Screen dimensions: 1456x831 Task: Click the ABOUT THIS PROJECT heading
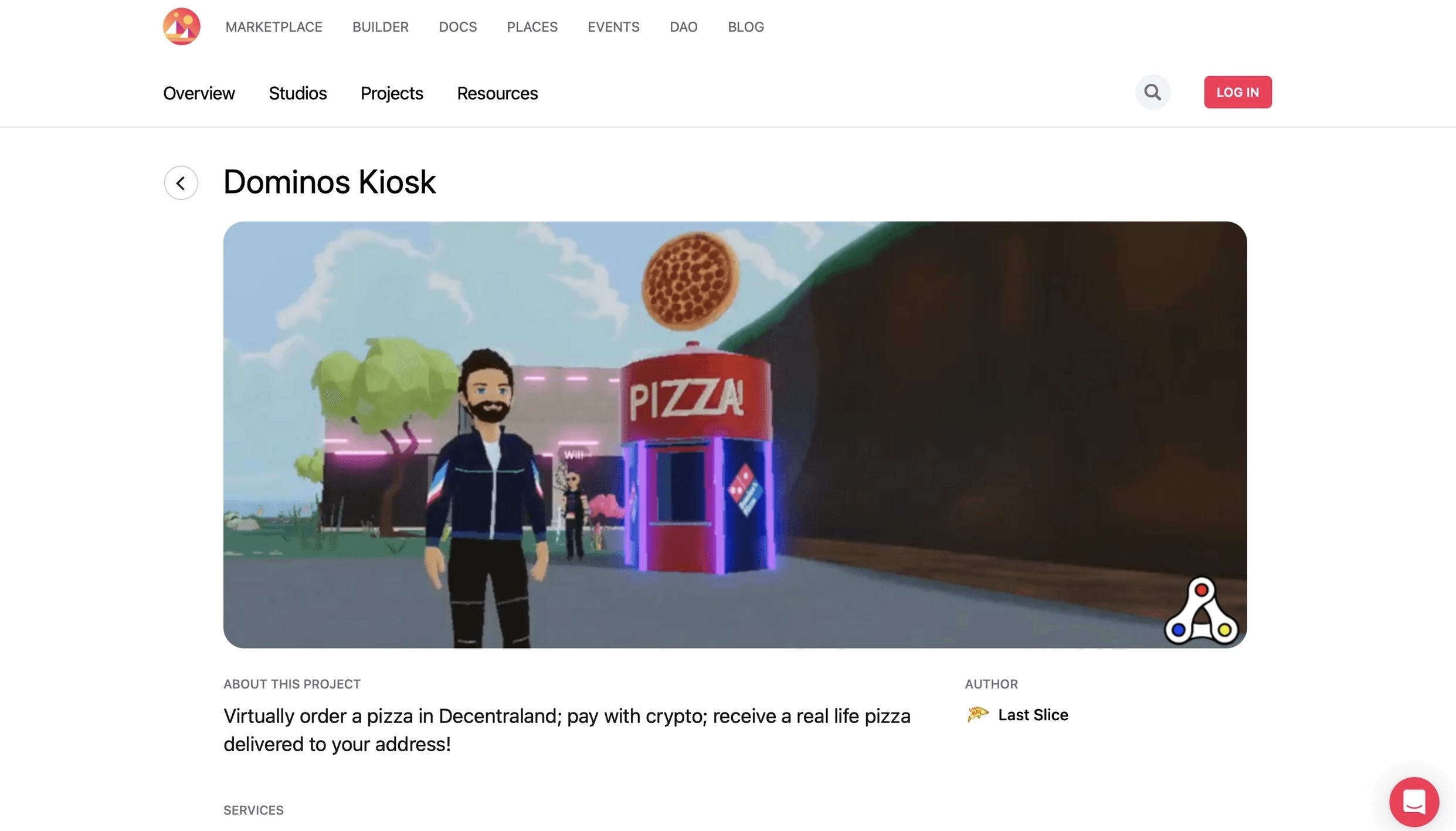[291, 684]
